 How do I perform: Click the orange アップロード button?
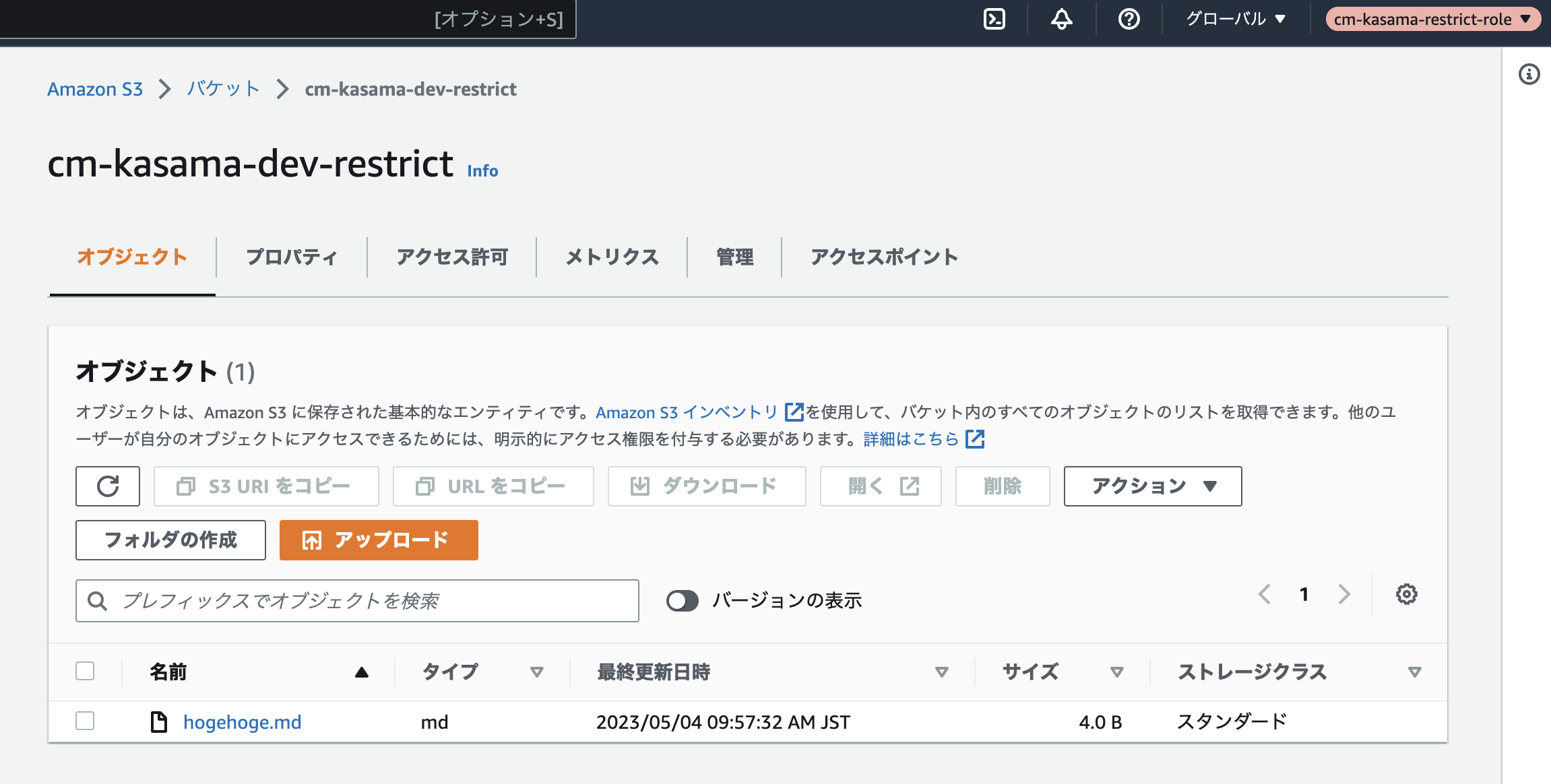coord(379,540)
